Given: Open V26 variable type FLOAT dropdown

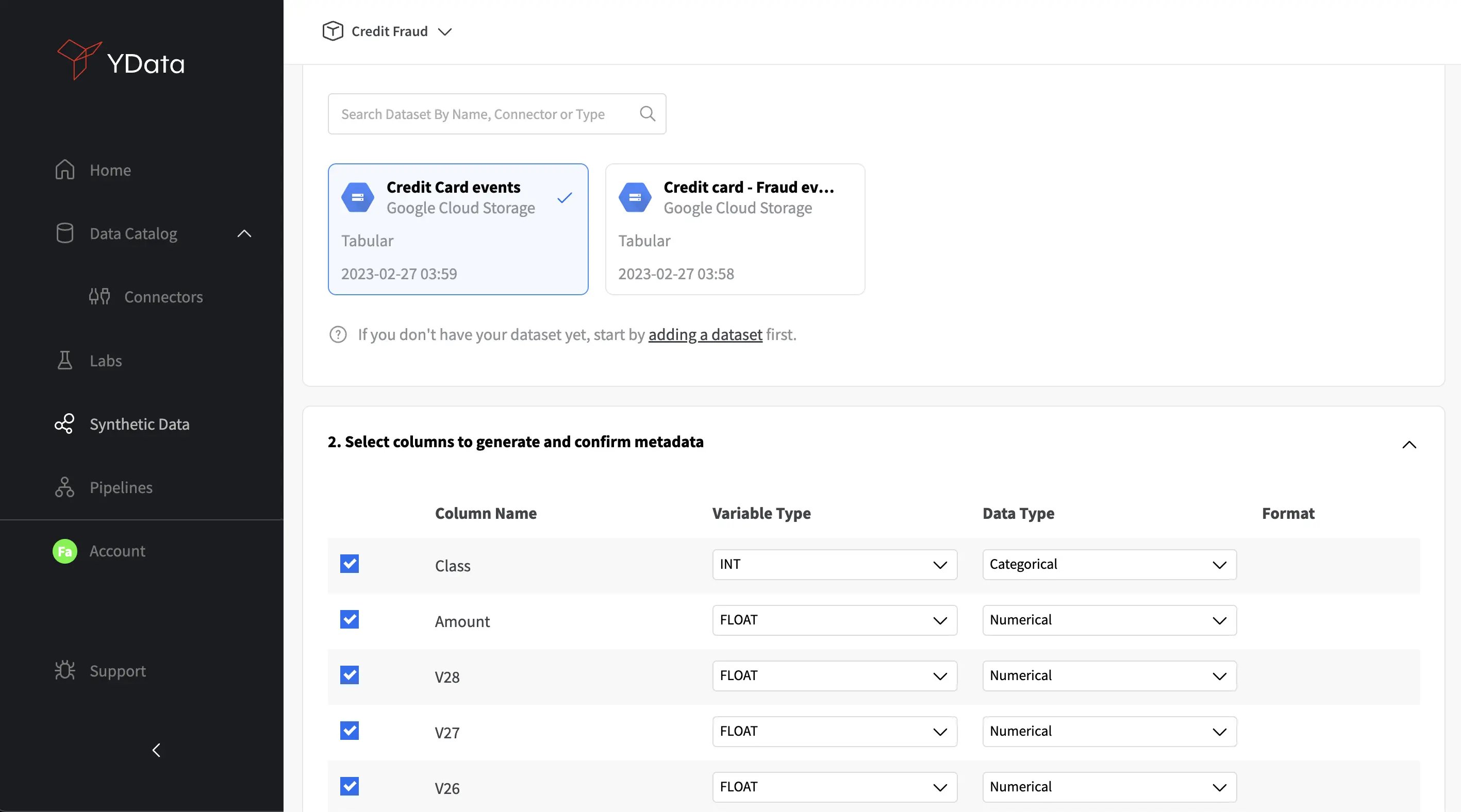Looking at the screenshot, I should 834,787.
